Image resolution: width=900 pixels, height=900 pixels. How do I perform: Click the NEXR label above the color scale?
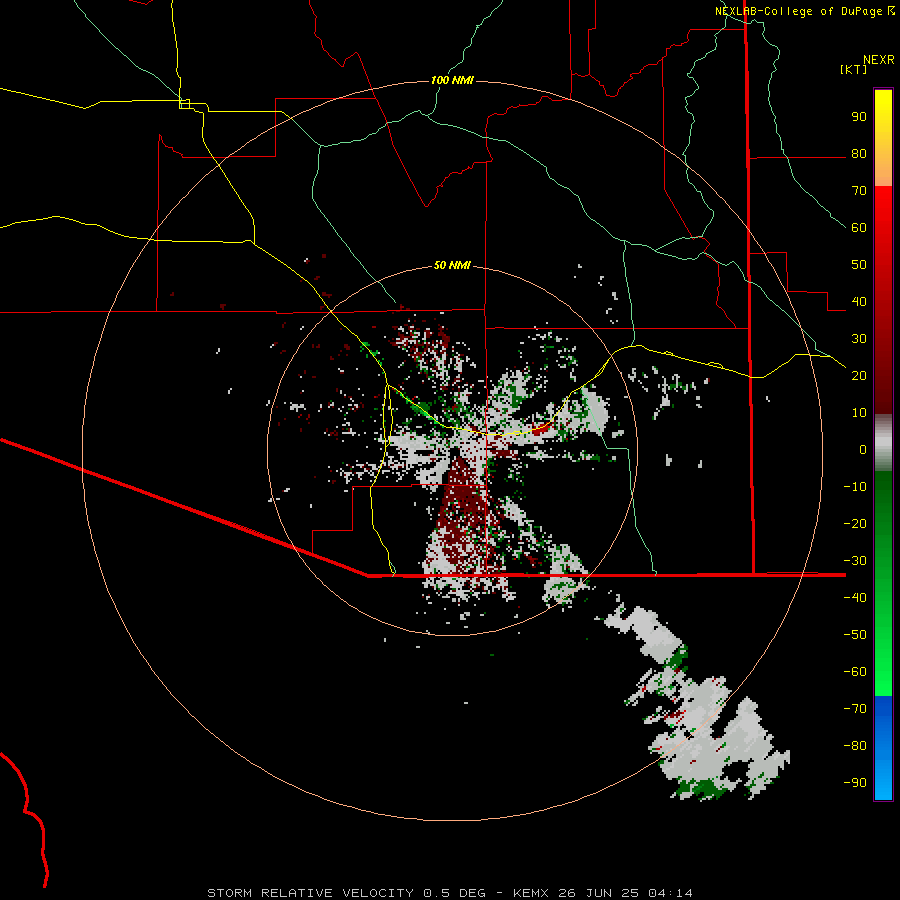pos(879,60)
